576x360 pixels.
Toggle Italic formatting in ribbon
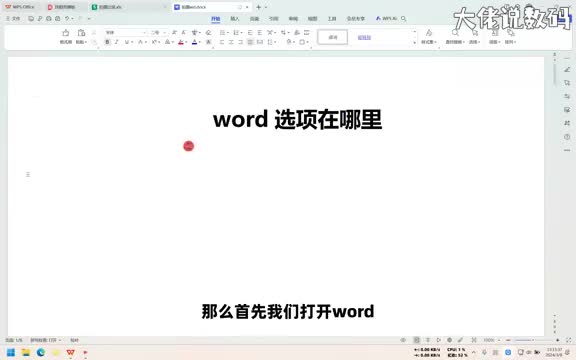(x=116, y=42)
